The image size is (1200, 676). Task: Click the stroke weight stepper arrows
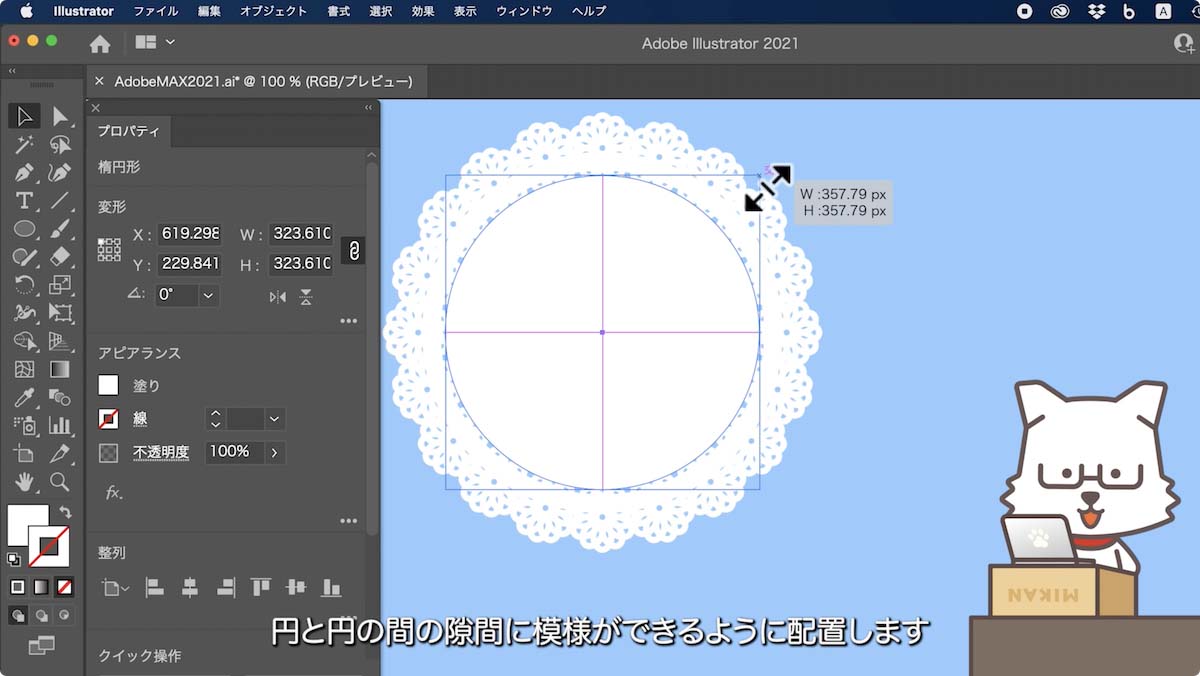point(215,419)
